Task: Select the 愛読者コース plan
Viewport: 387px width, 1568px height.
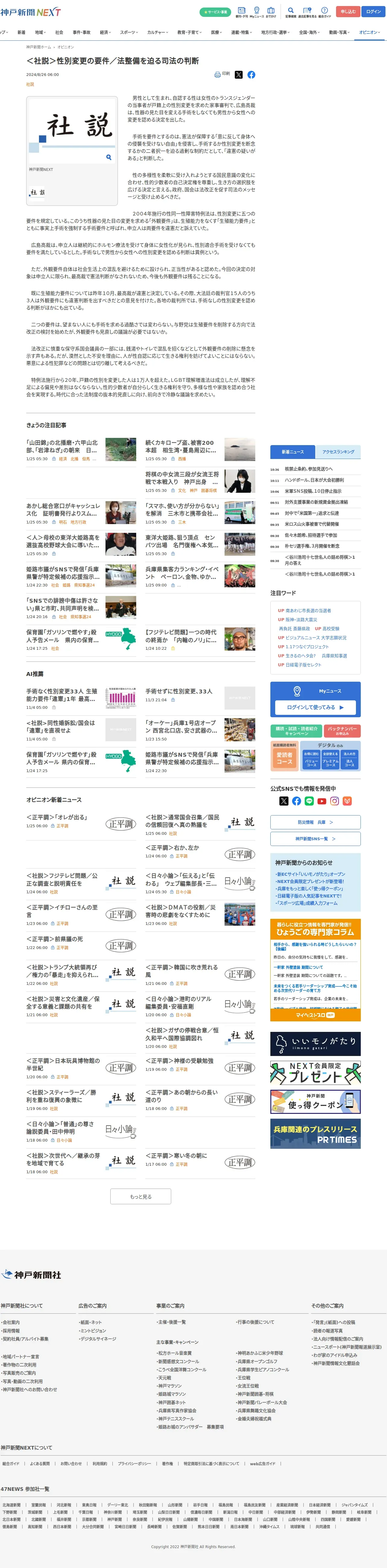Action: (x=285, y=758)
